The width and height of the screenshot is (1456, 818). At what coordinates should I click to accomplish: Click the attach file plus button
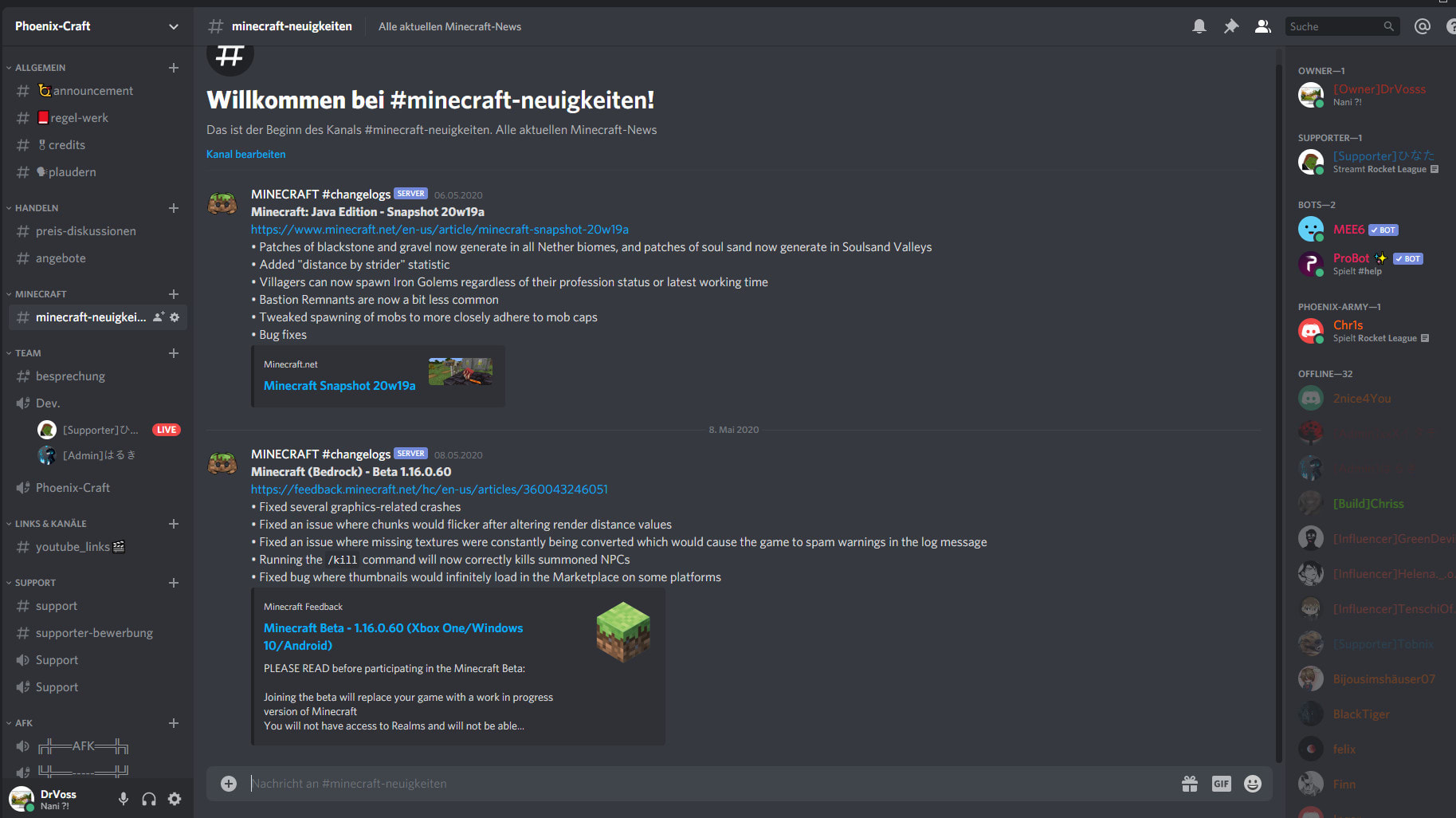(229, 784)
